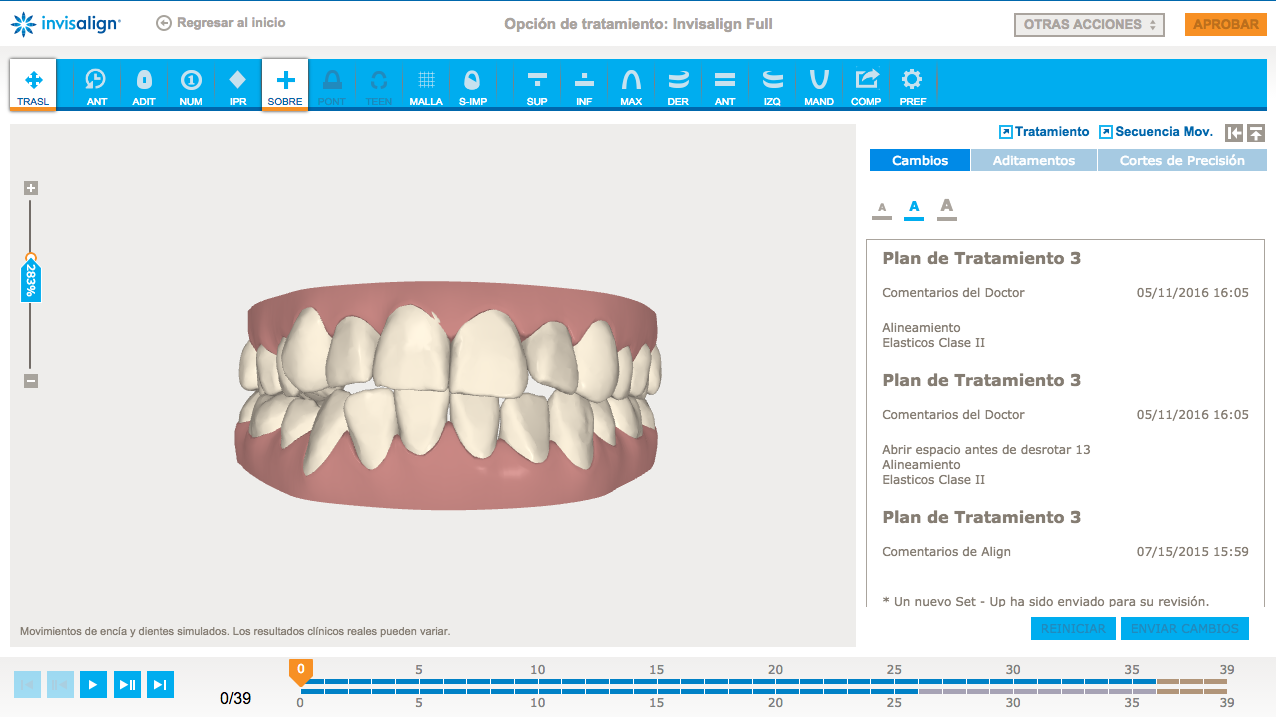Click the COMP share icon
The width and height of the screenshot is (1276, 717).
(x=866, y=85)
